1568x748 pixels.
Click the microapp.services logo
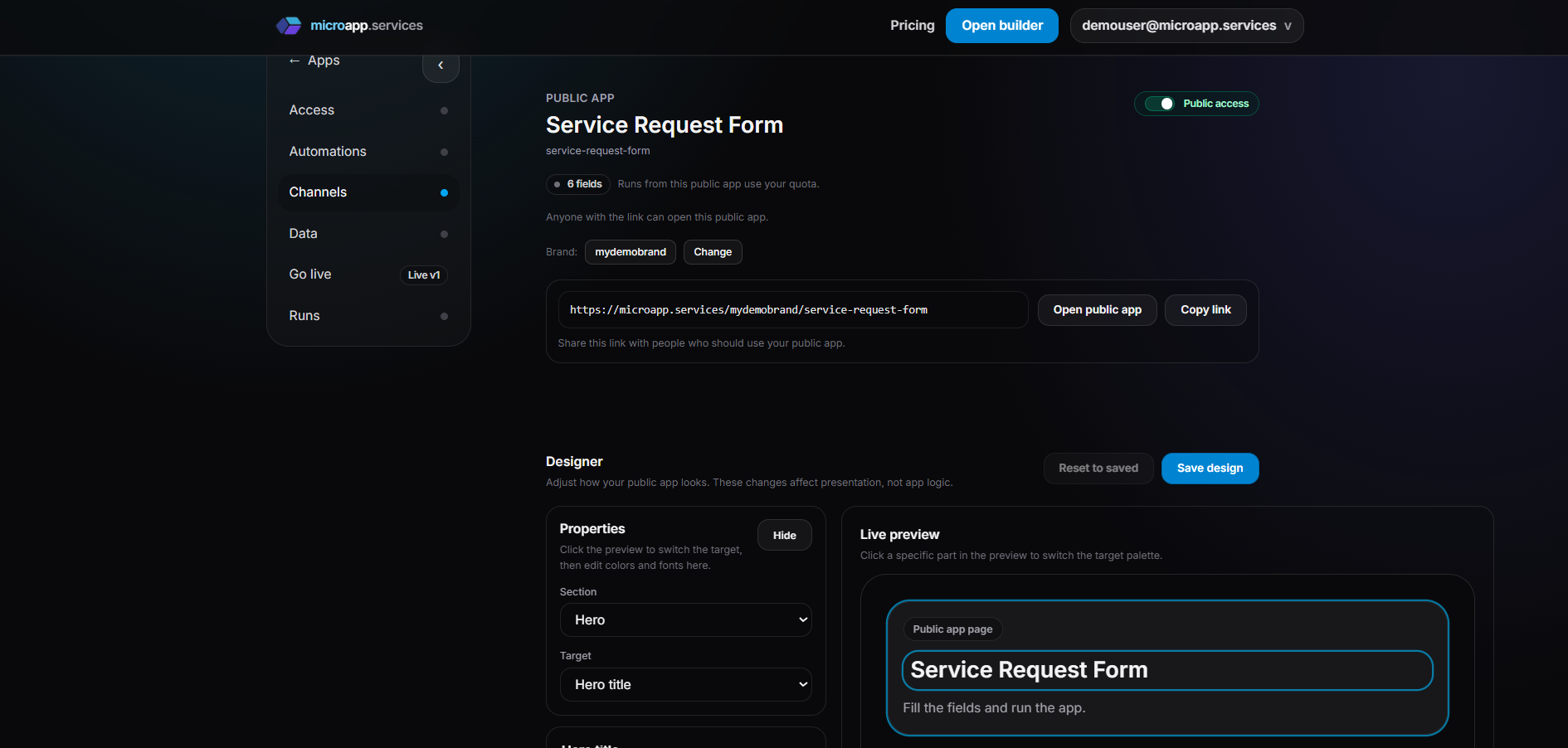[x=349, y=25]
